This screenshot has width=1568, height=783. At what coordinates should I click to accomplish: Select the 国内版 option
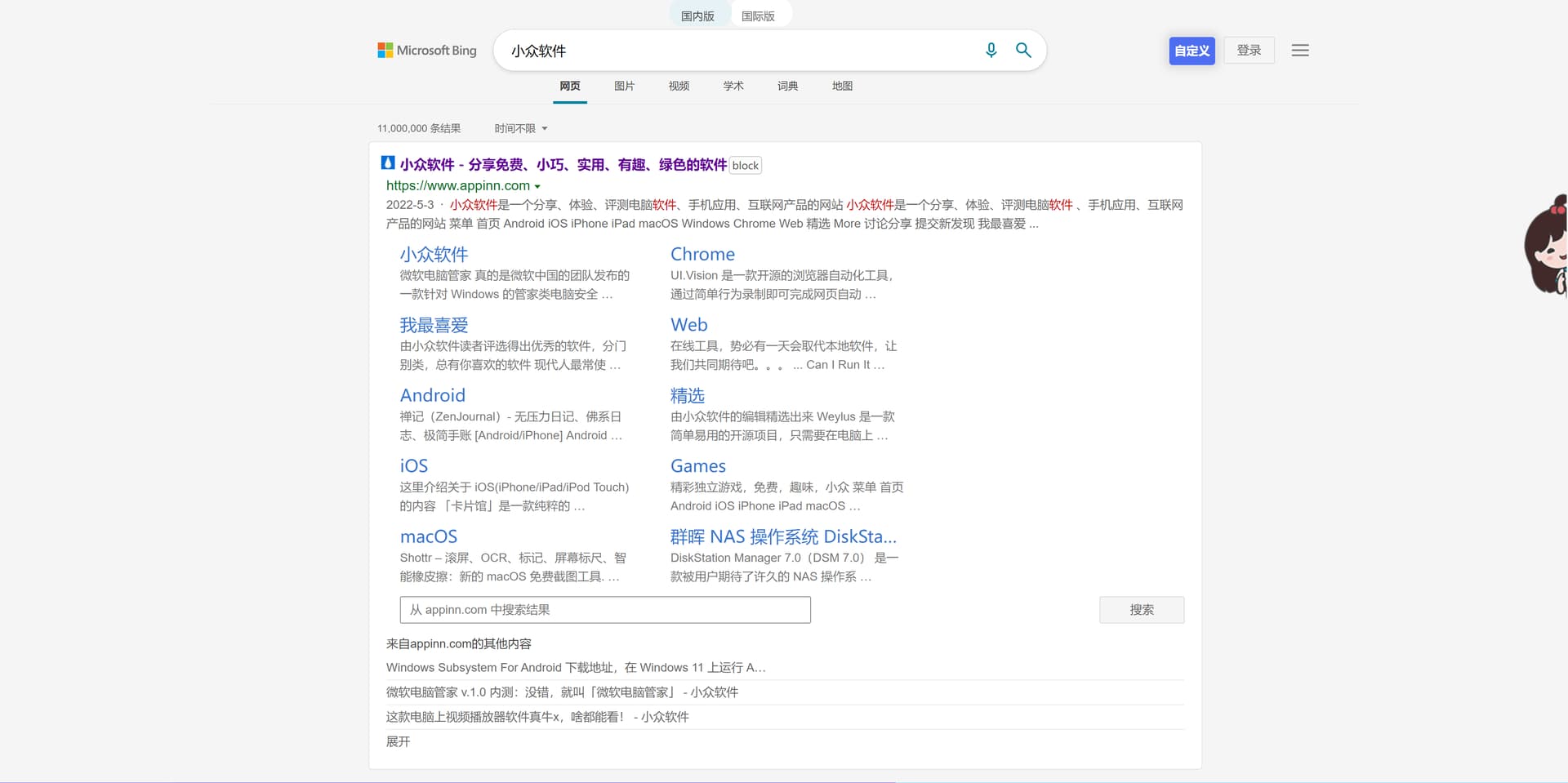698,15
